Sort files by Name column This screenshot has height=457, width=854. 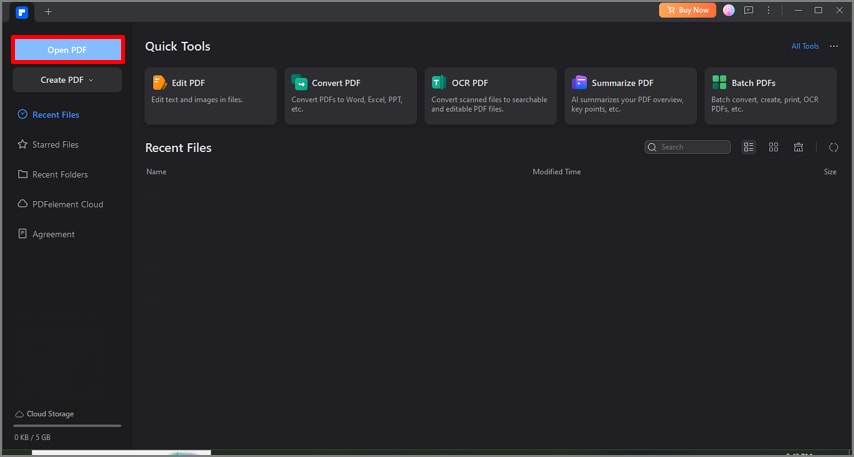(156, 172)
